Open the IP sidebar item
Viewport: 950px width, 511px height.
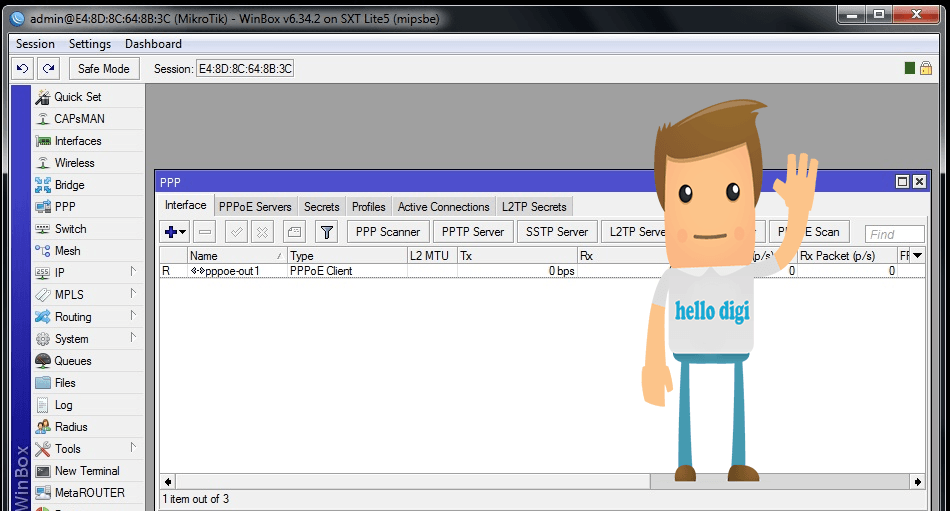[x=88, y=273]
